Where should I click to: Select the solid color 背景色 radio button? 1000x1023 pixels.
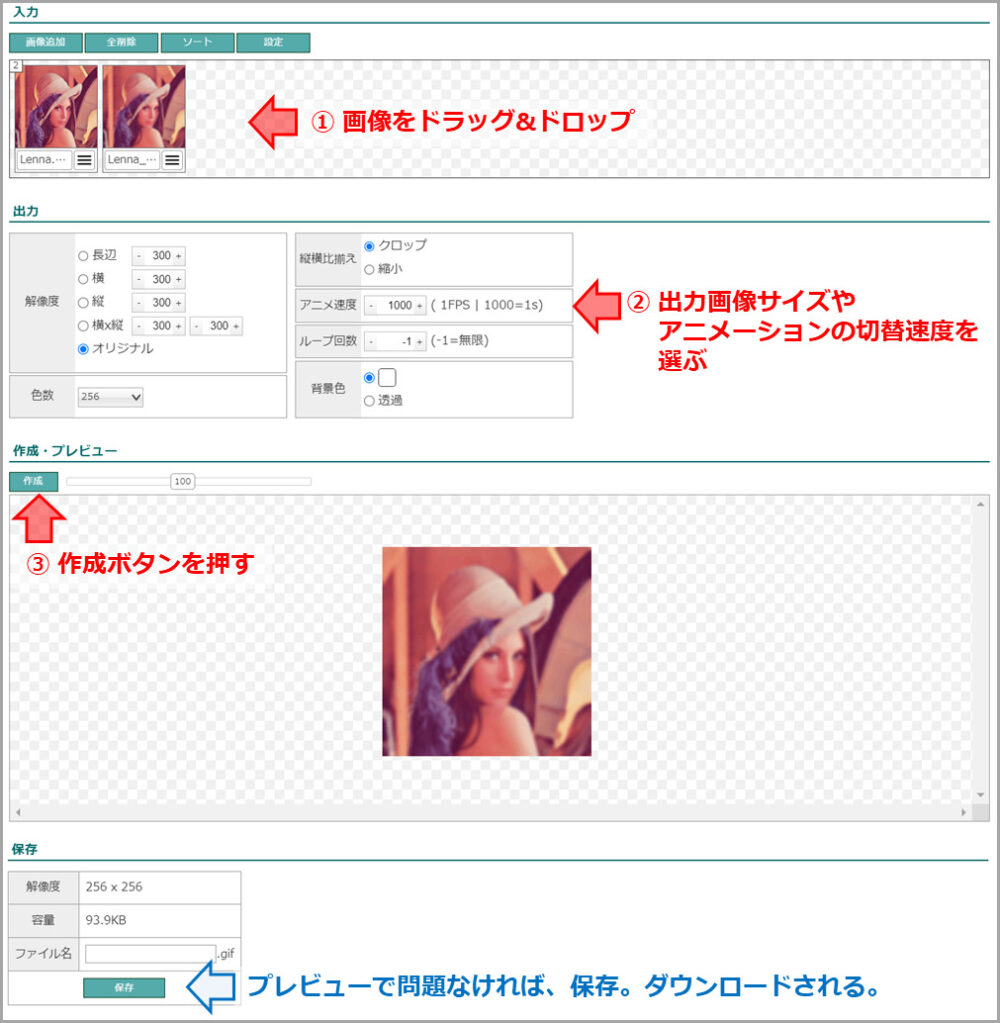pyautogui.click(x=369, y=378)
